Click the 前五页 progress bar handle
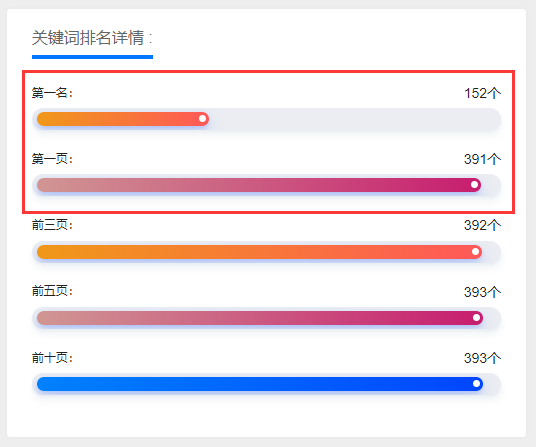Image resolution: width=536 pixels, height=447 pixels. 476,317
